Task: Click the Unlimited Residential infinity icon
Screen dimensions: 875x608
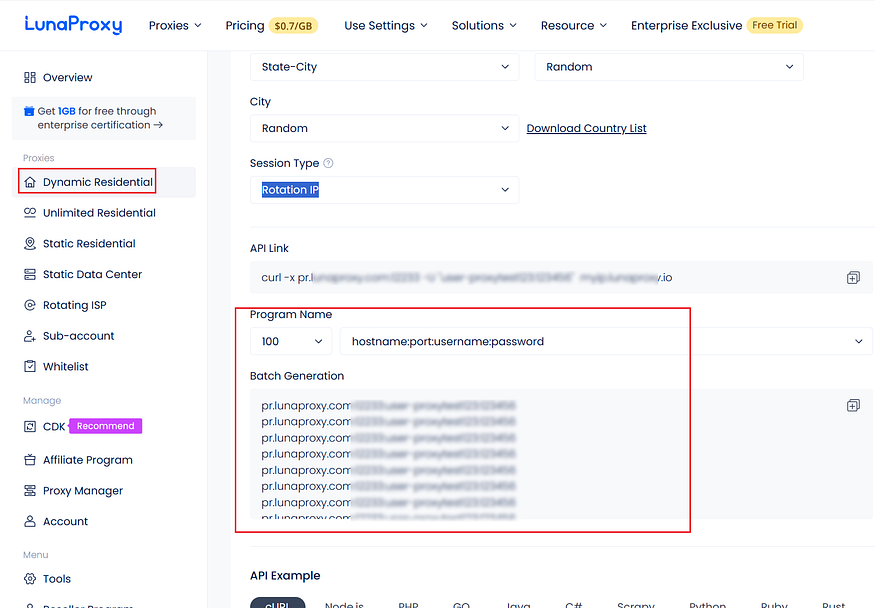Action: pyautogui.click(x=30, y=213)
